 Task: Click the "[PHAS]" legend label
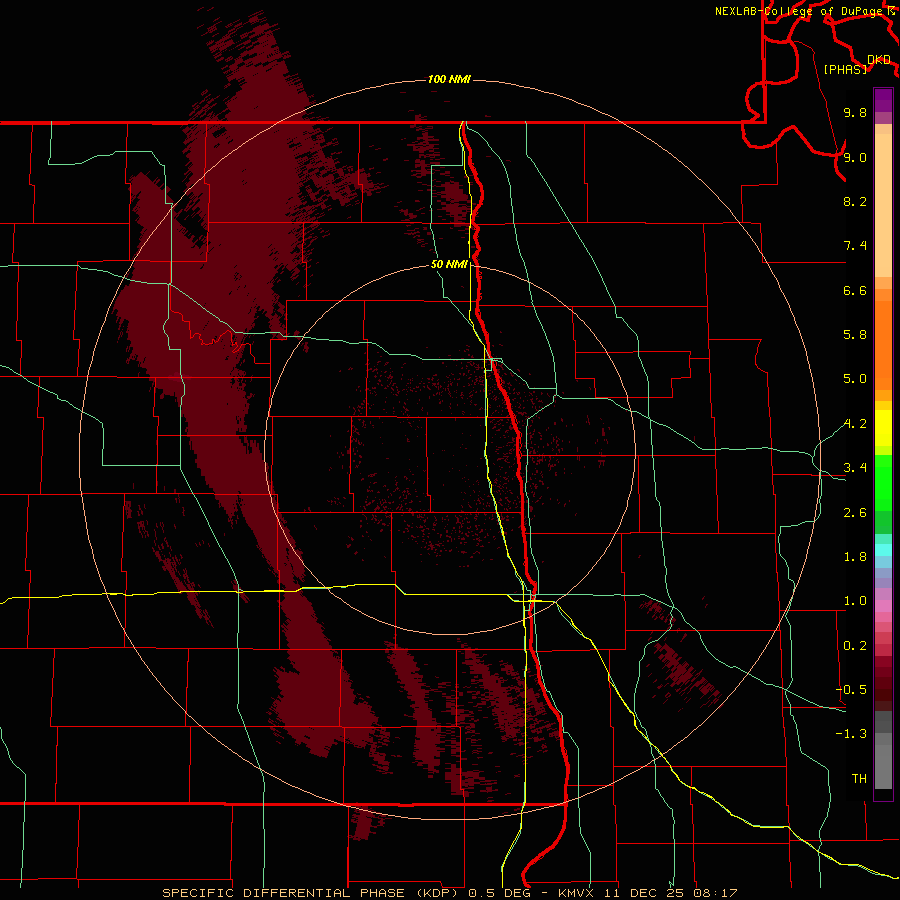[845, 69]
